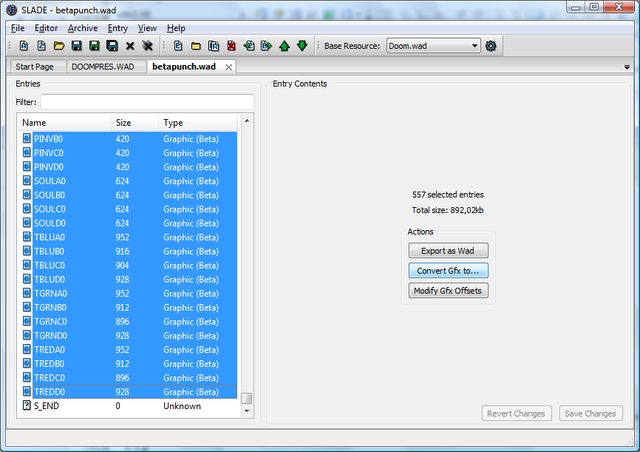
Task: Click the Export as Wad button
Action: [448, 251]
